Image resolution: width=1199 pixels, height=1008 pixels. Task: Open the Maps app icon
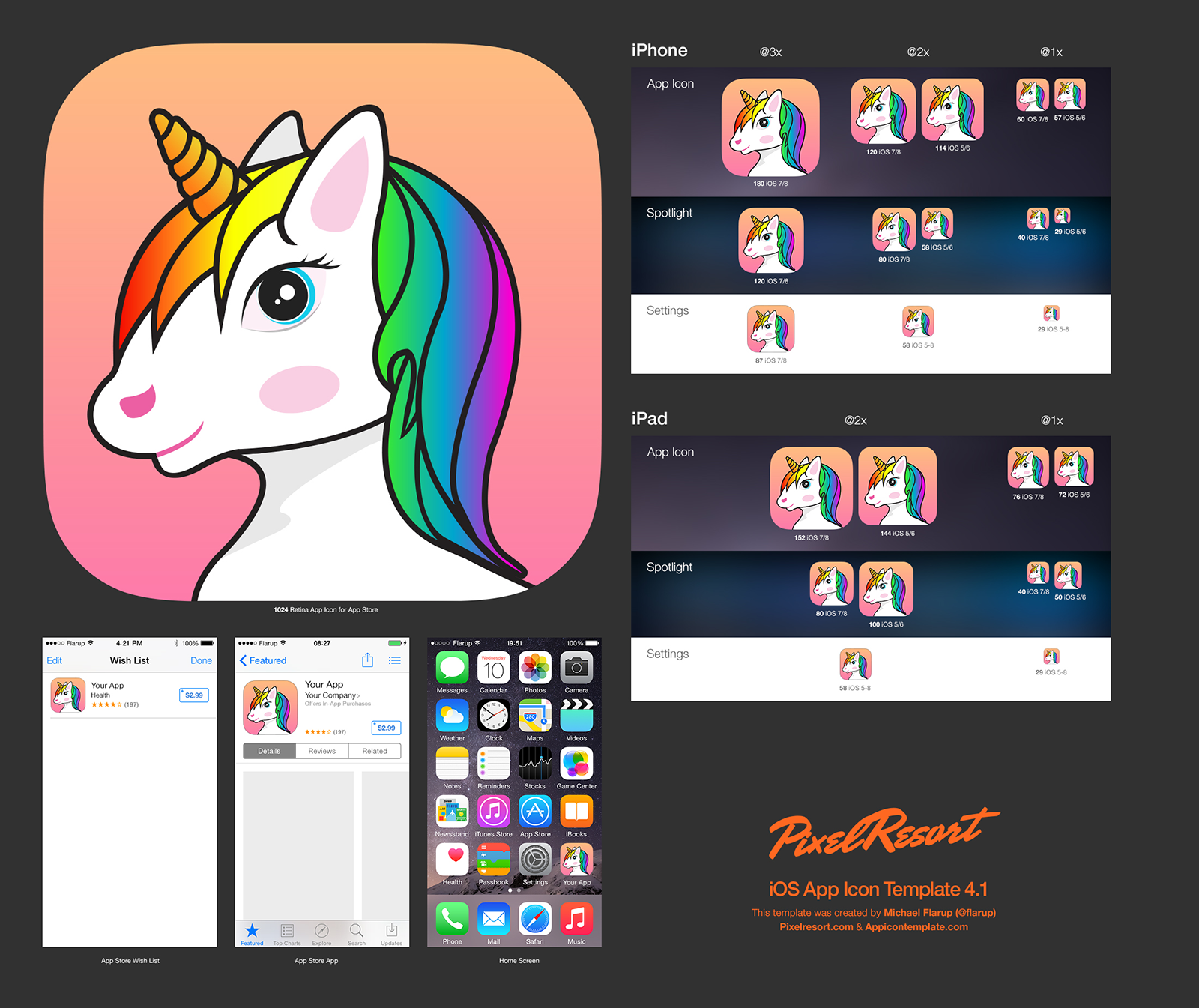tap(534, 716)
